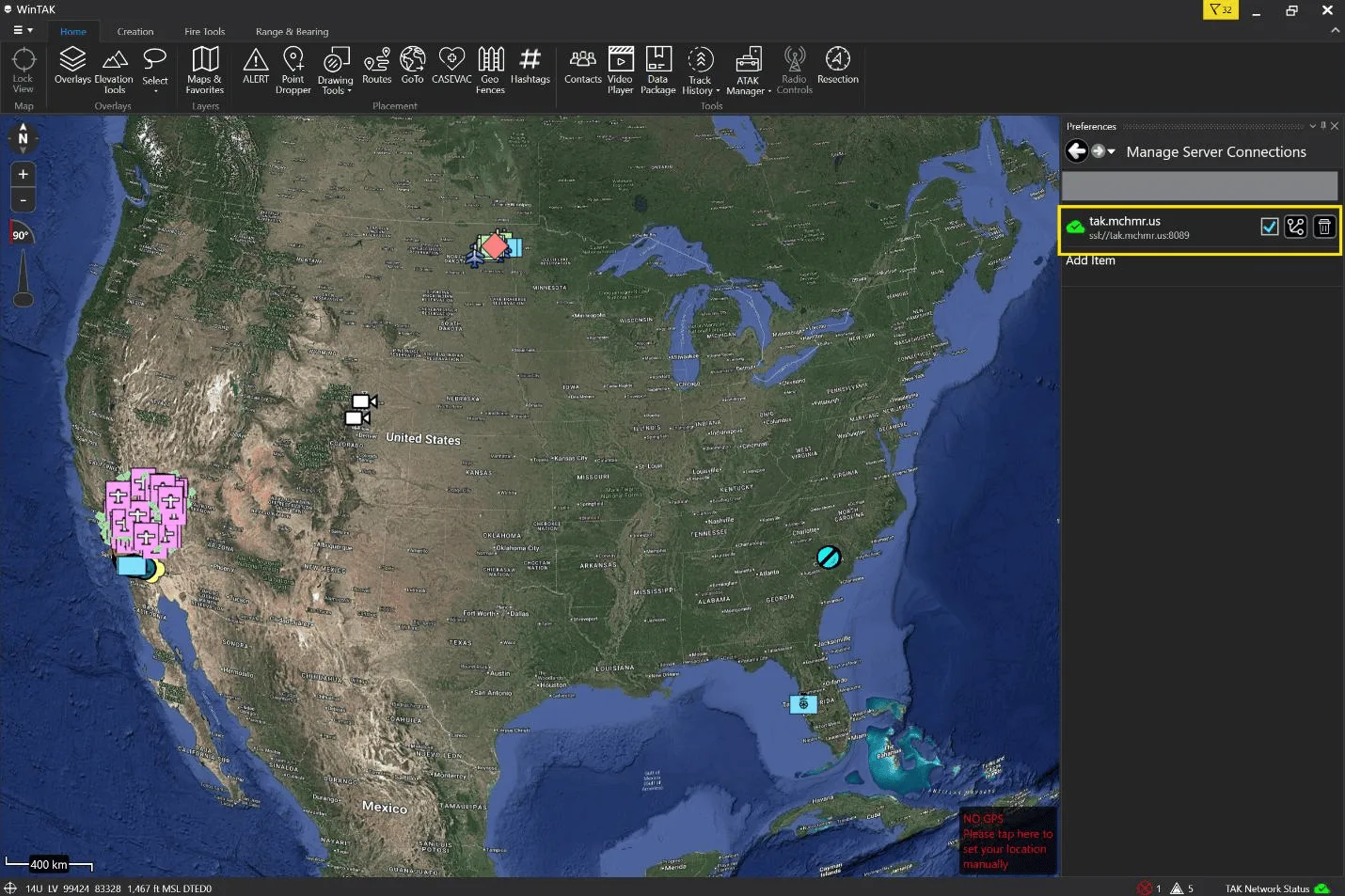Open the Hashtags tool
This screenshot has height=896, width=1345.
click(530, 66)
